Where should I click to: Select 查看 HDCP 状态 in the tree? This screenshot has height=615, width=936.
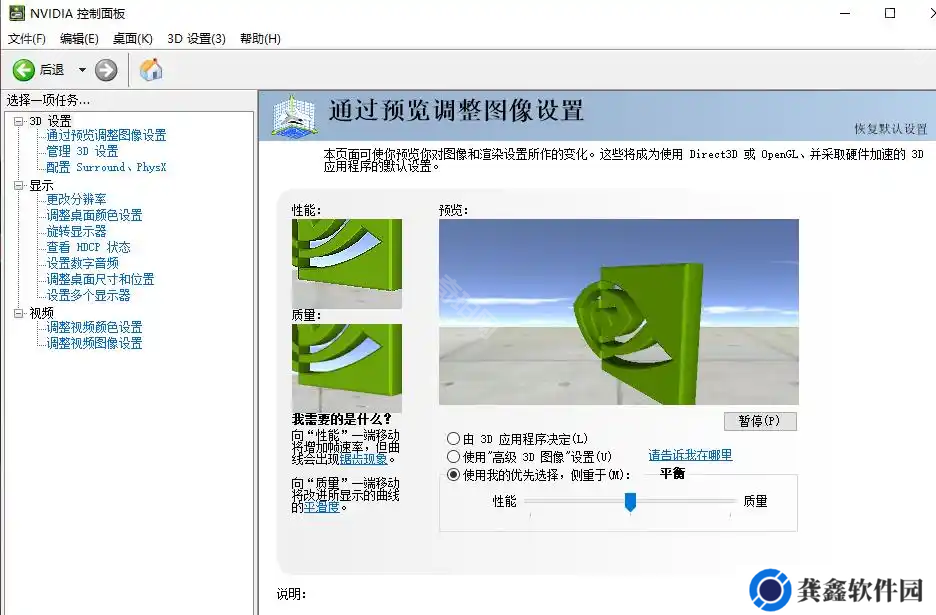pyautogui.click(x=88, y=247)
